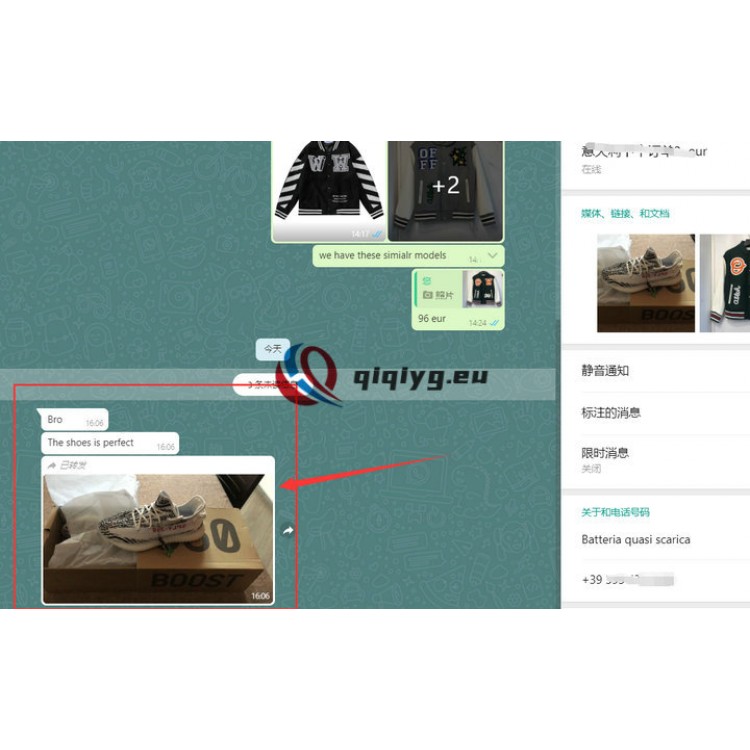Screen dimensions: 750x750
Task: Open the '+2' jacket photo in the album
Action: [445, 188]
